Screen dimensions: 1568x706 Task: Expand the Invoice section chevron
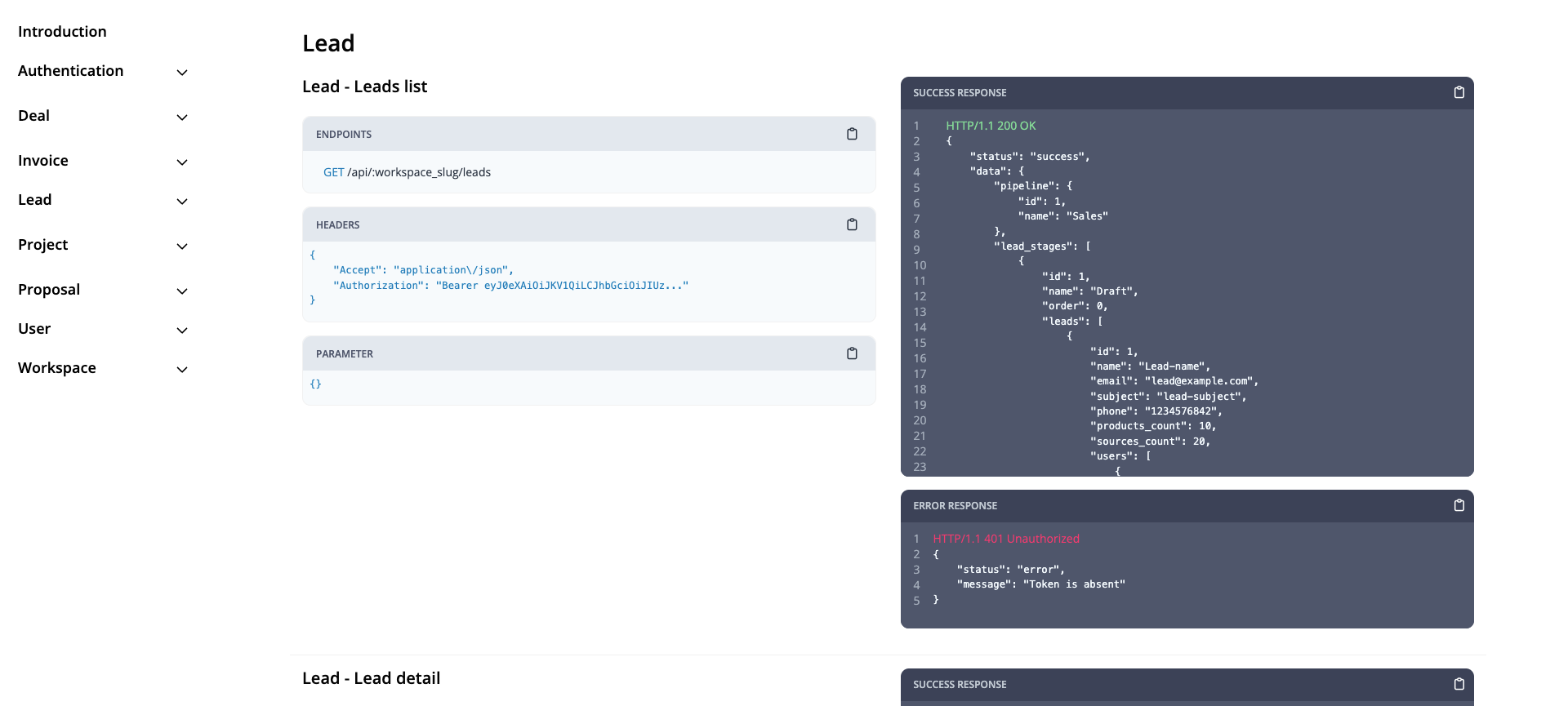click(x=182, y=162)
